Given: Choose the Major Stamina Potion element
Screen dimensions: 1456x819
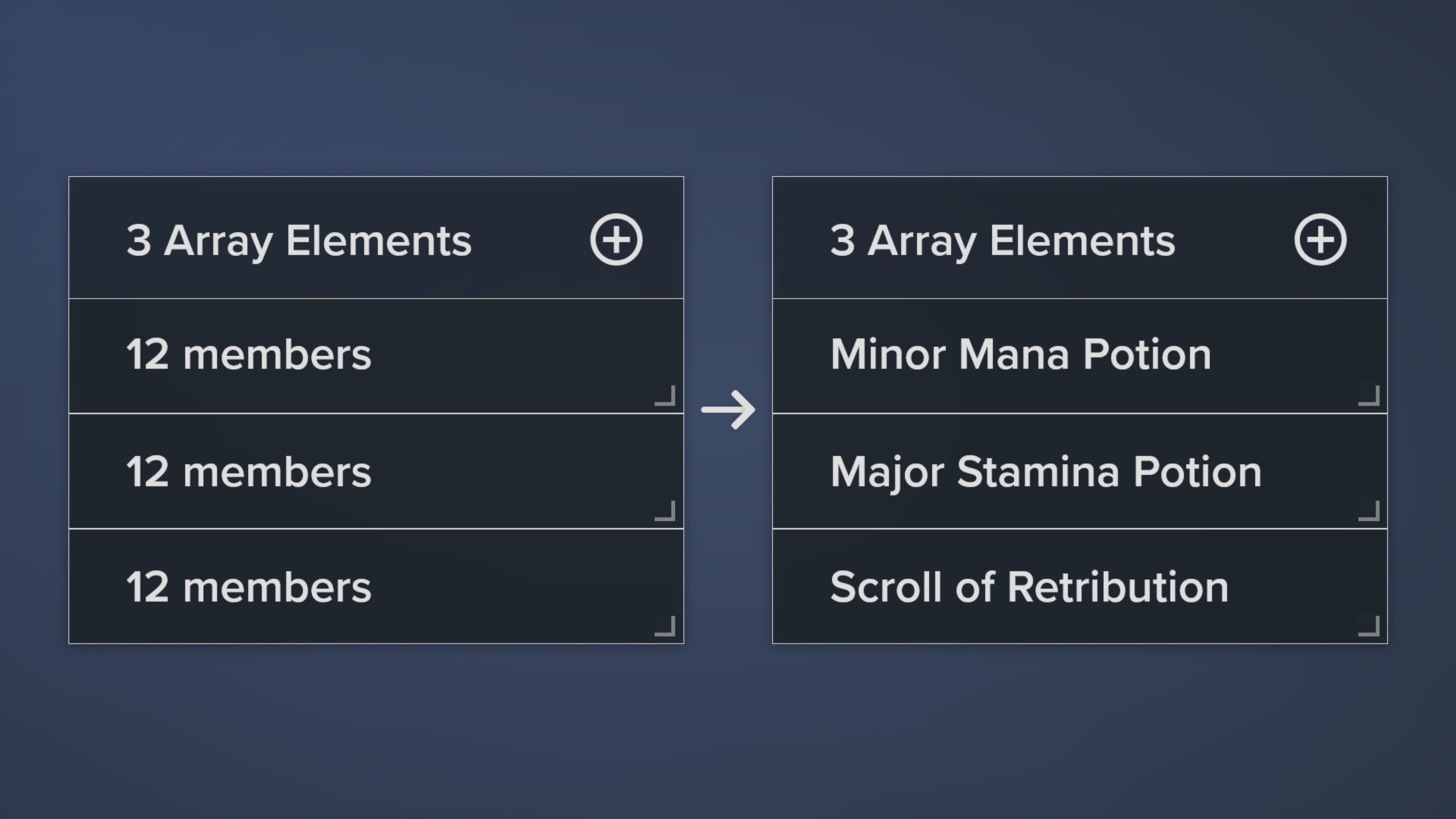Looking at the screenshot, I should coord(1046,472).
